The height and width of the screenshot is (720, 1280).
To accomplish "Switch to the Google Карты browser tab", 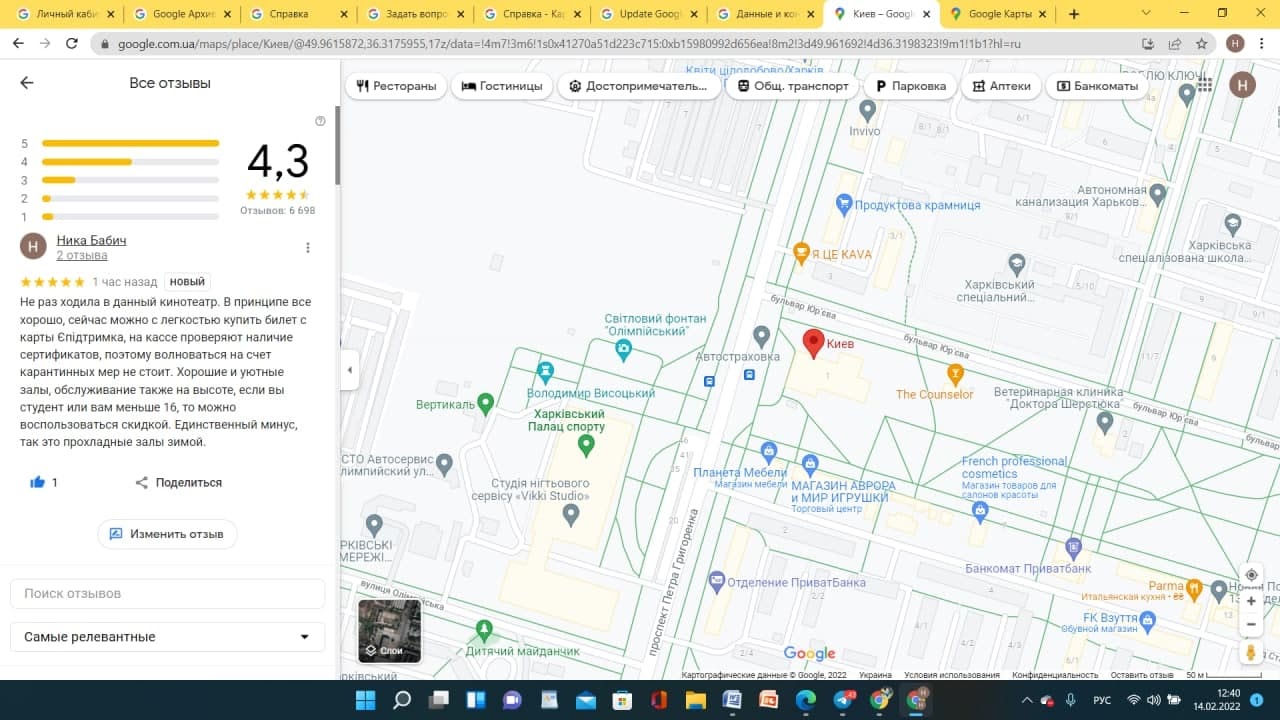I will (998, 14).
